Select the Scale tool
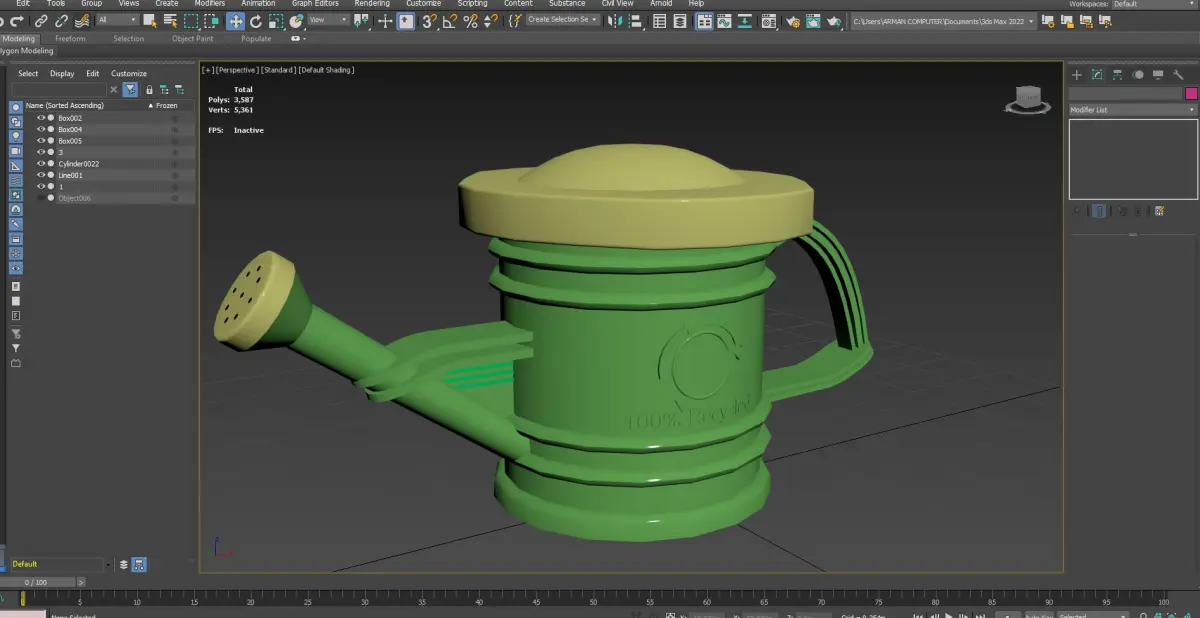 [x=276, y=20]
